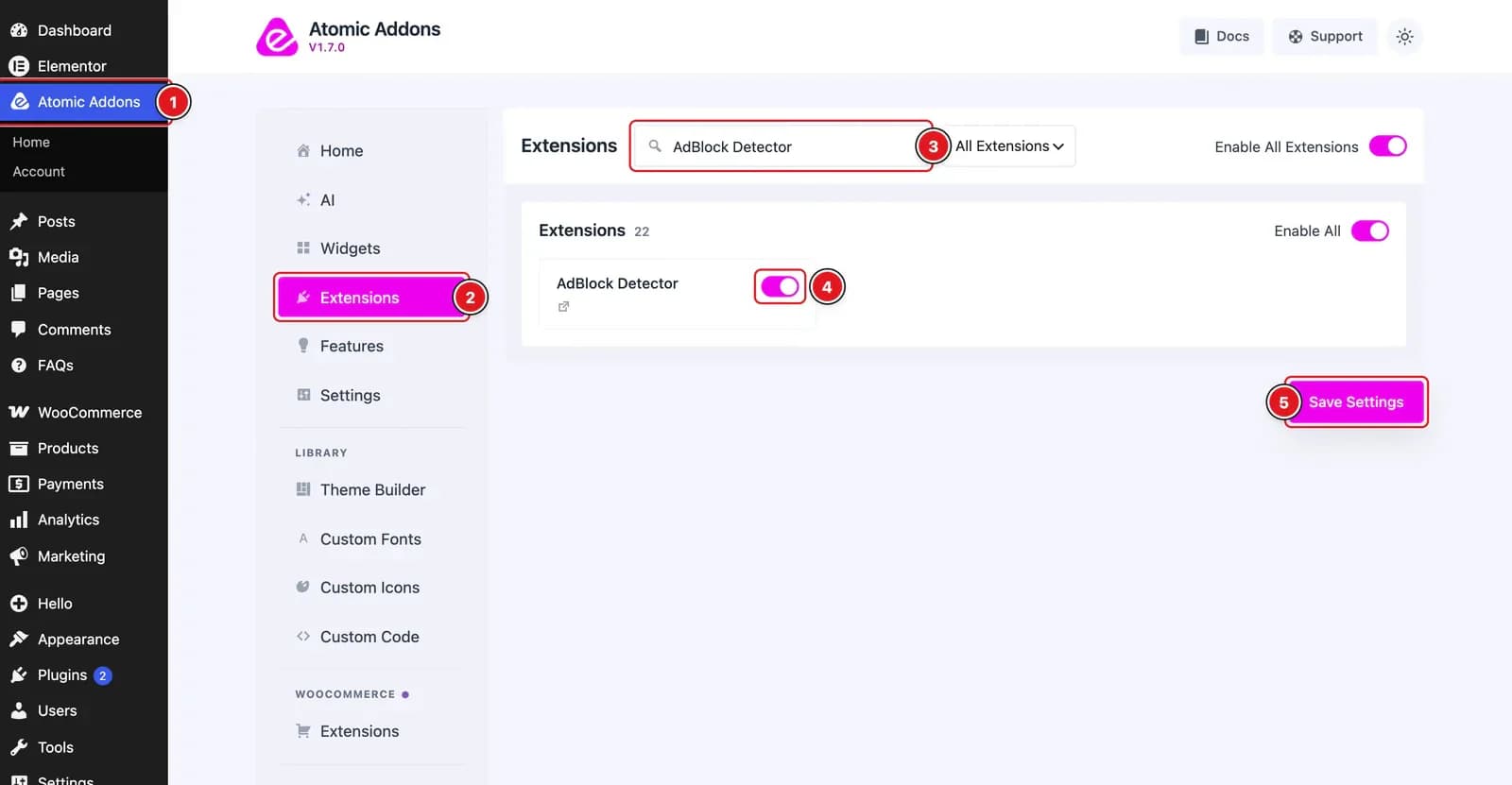
Task: Open Extensions in the plugin menu
Action: point(371,298)
